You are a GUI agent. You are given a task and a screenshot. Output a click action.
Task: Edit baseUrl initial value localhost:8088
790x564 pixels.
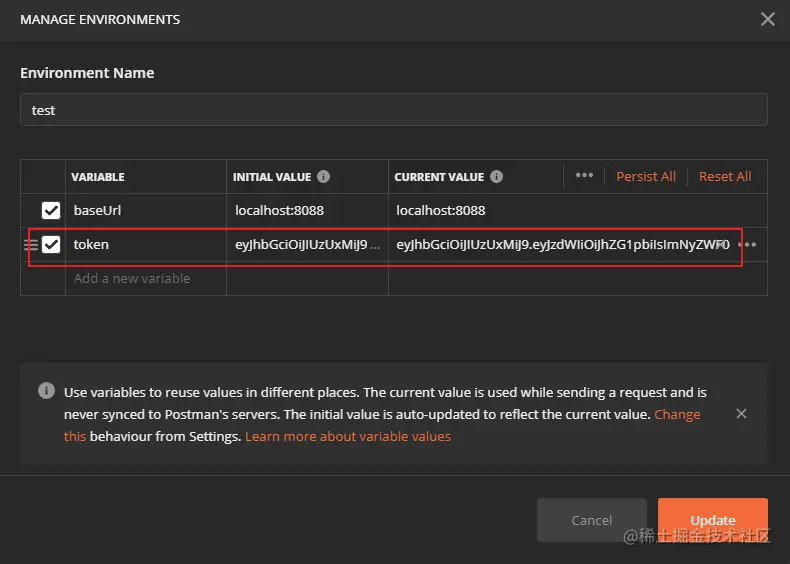pyautogui.click(x=307, y=210)
